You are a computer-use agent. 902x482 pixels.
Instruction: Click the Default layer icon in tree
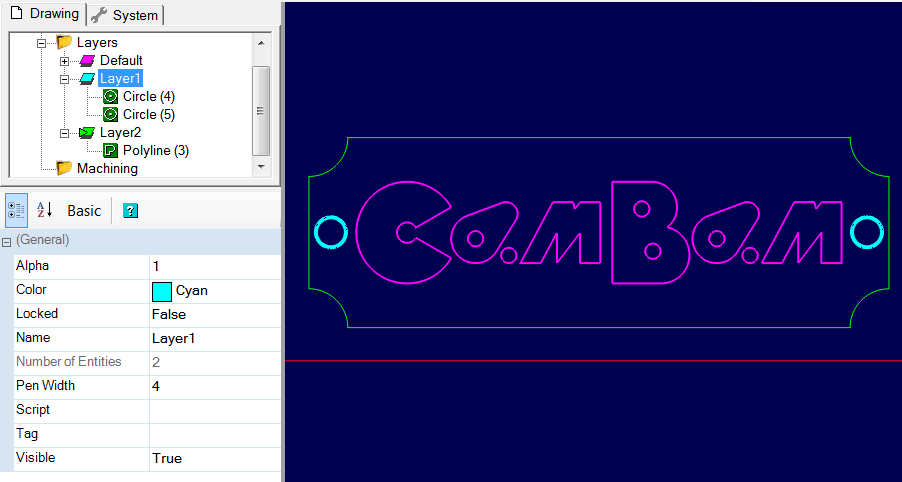(x=87, y=61)
